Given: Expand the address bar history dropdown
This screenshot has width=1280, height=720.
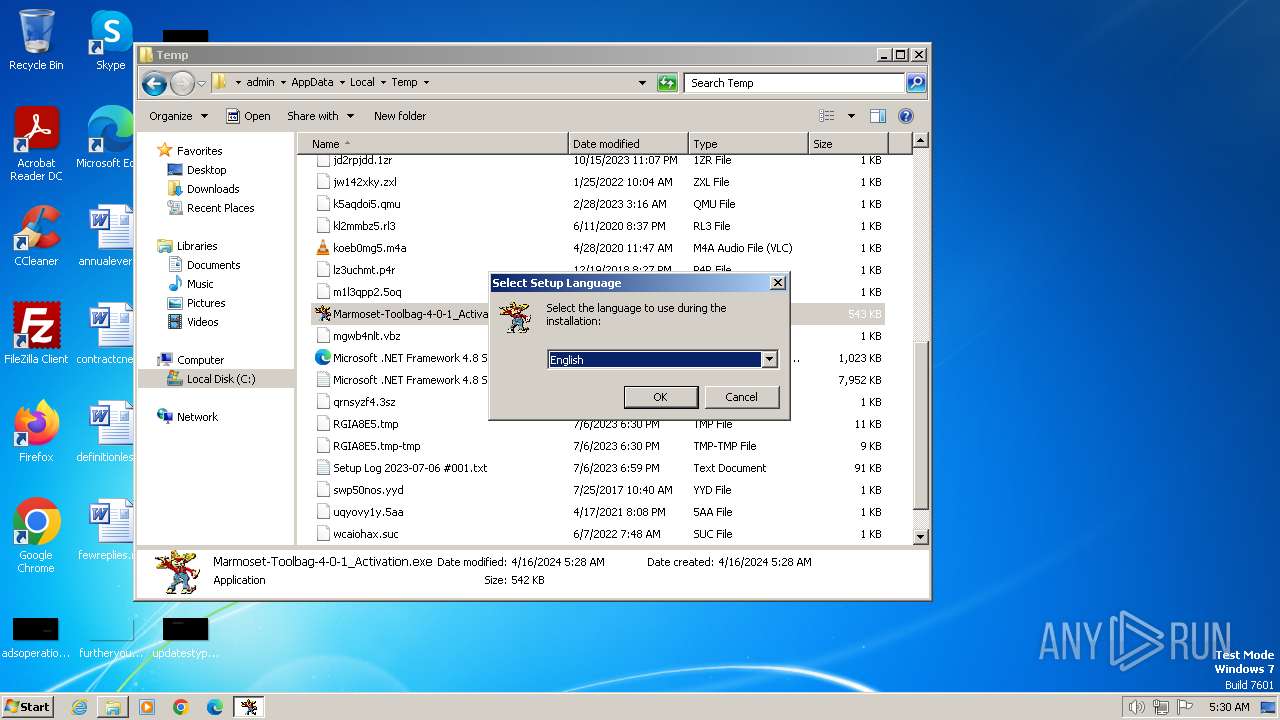Looking at the screenshot, I should click(642, 83).
